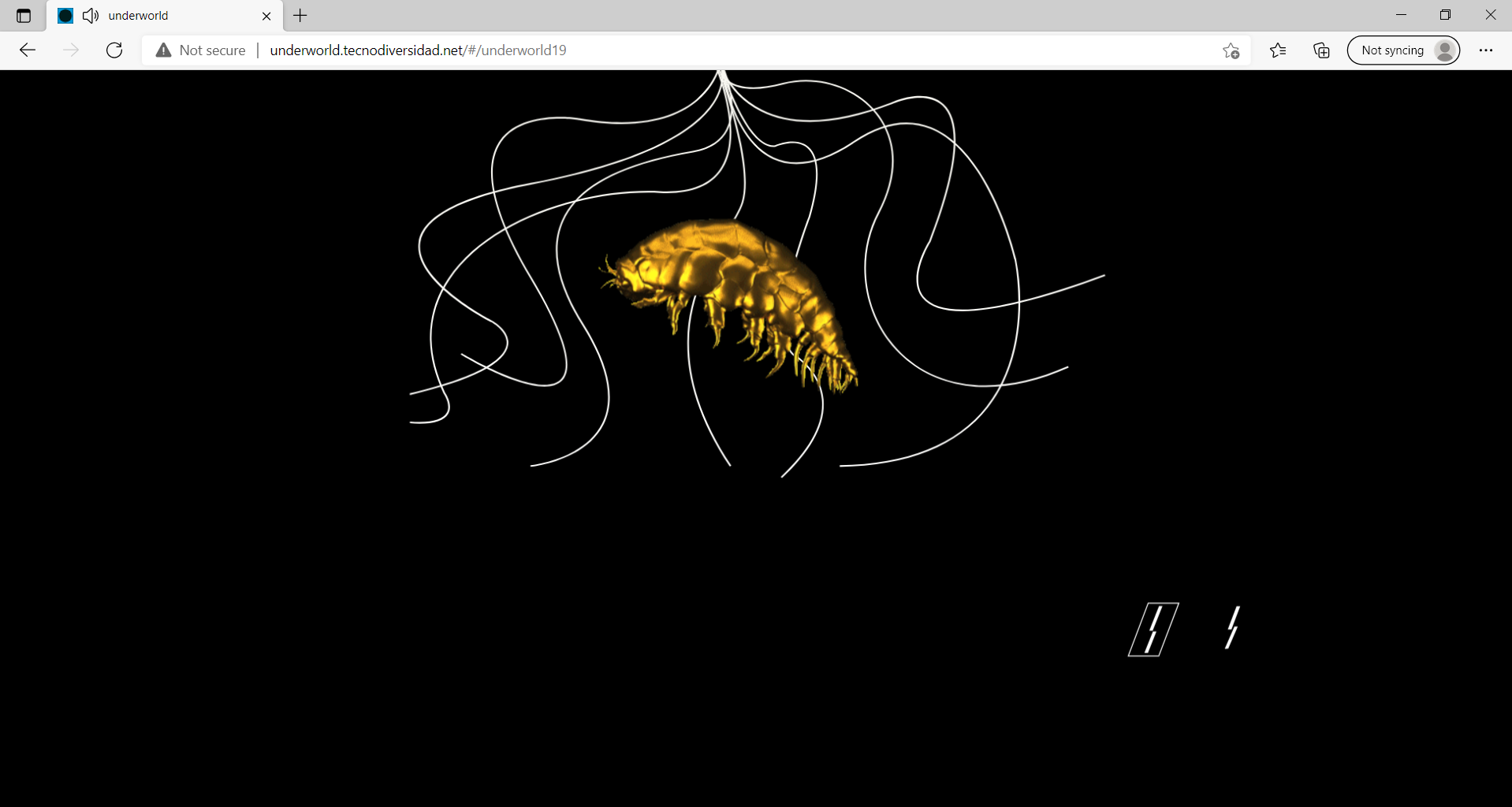Add this page to favorites

pos(1231,50)
